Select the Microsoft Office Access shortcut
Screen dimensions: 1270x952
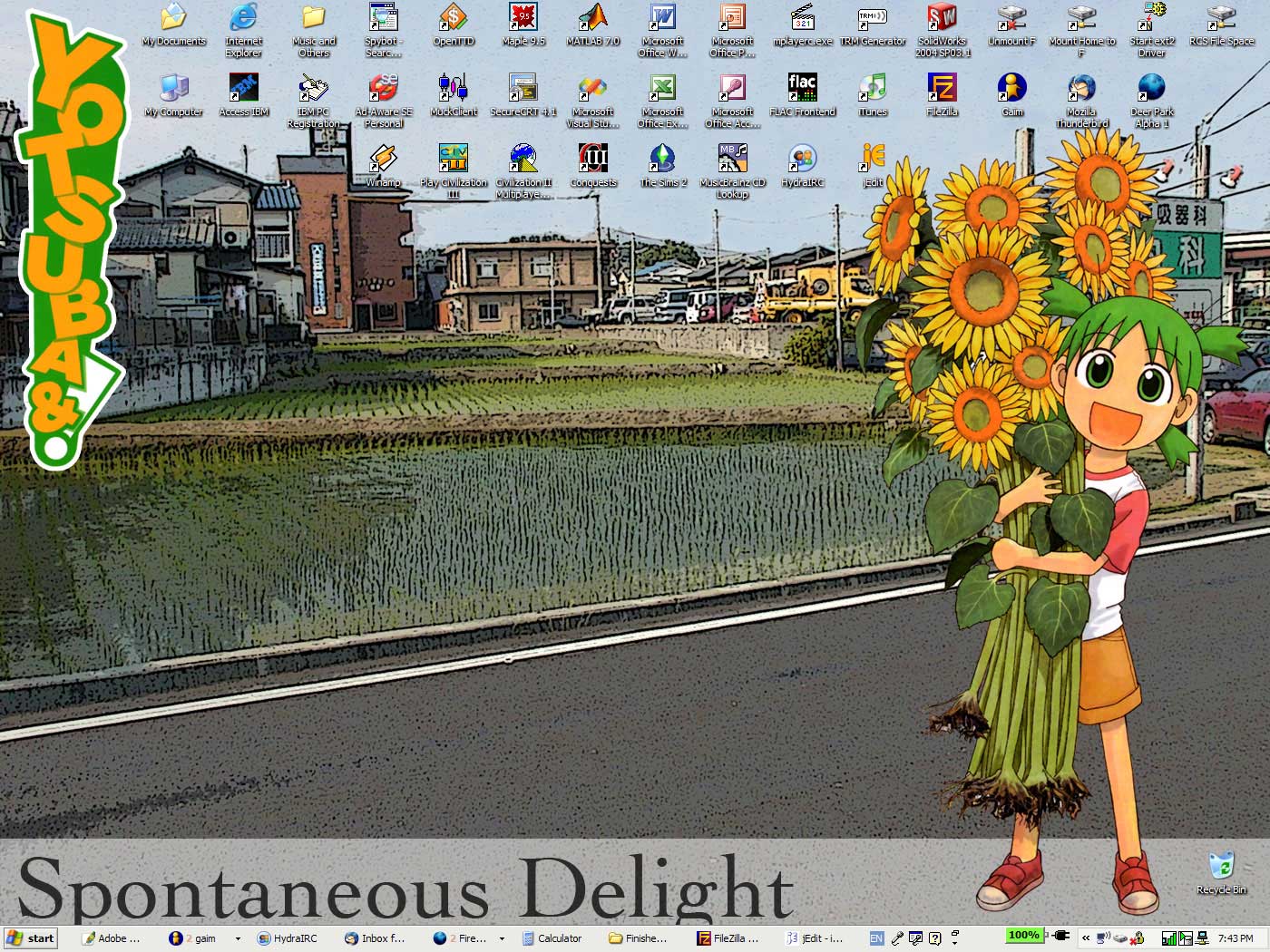(x=732, y=101)
